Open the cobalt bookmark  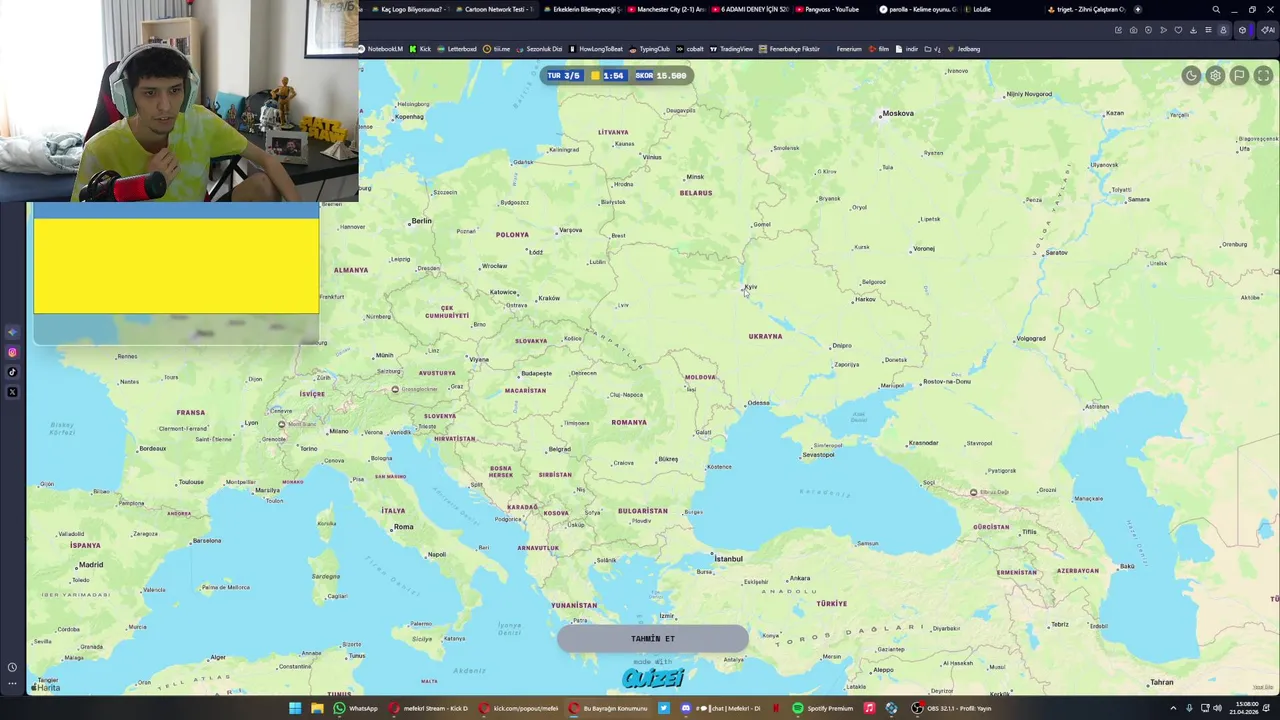point(690,49)
